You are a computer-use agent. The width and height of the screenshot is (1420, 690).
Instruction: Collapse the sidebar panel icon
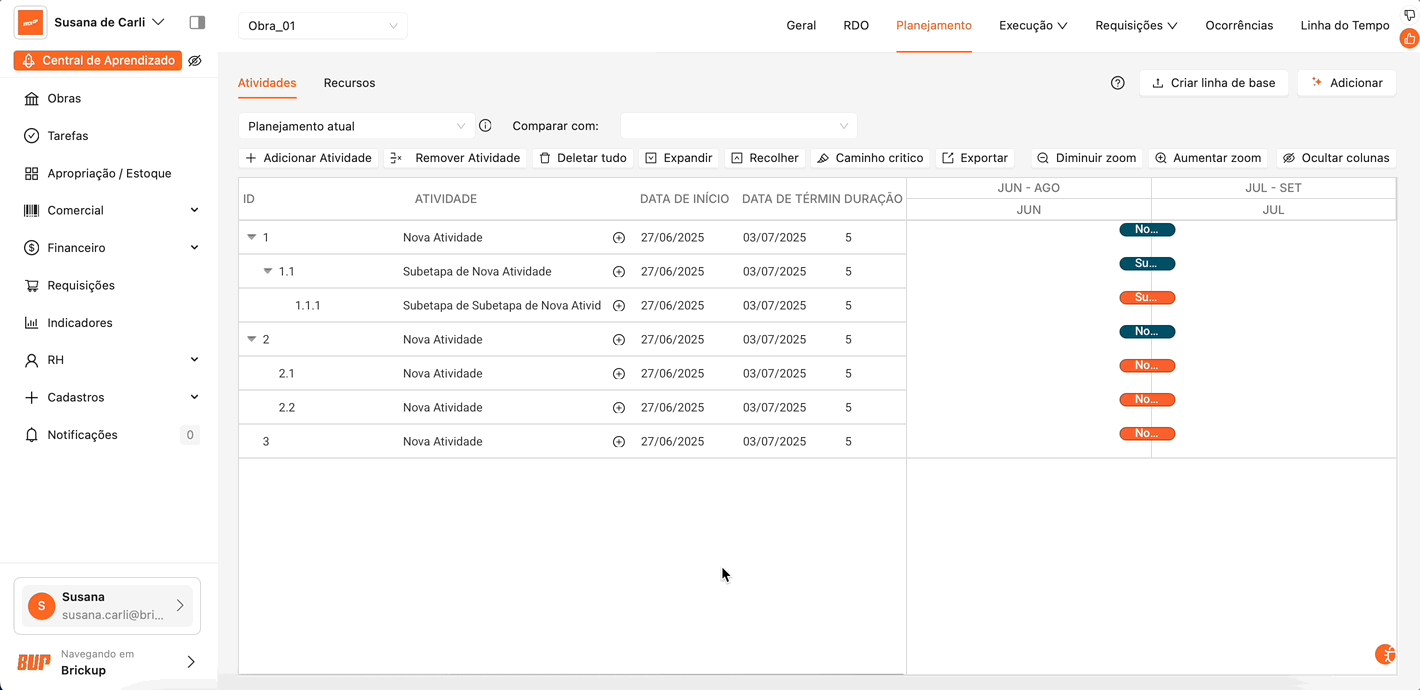click(x=197, y=22)
